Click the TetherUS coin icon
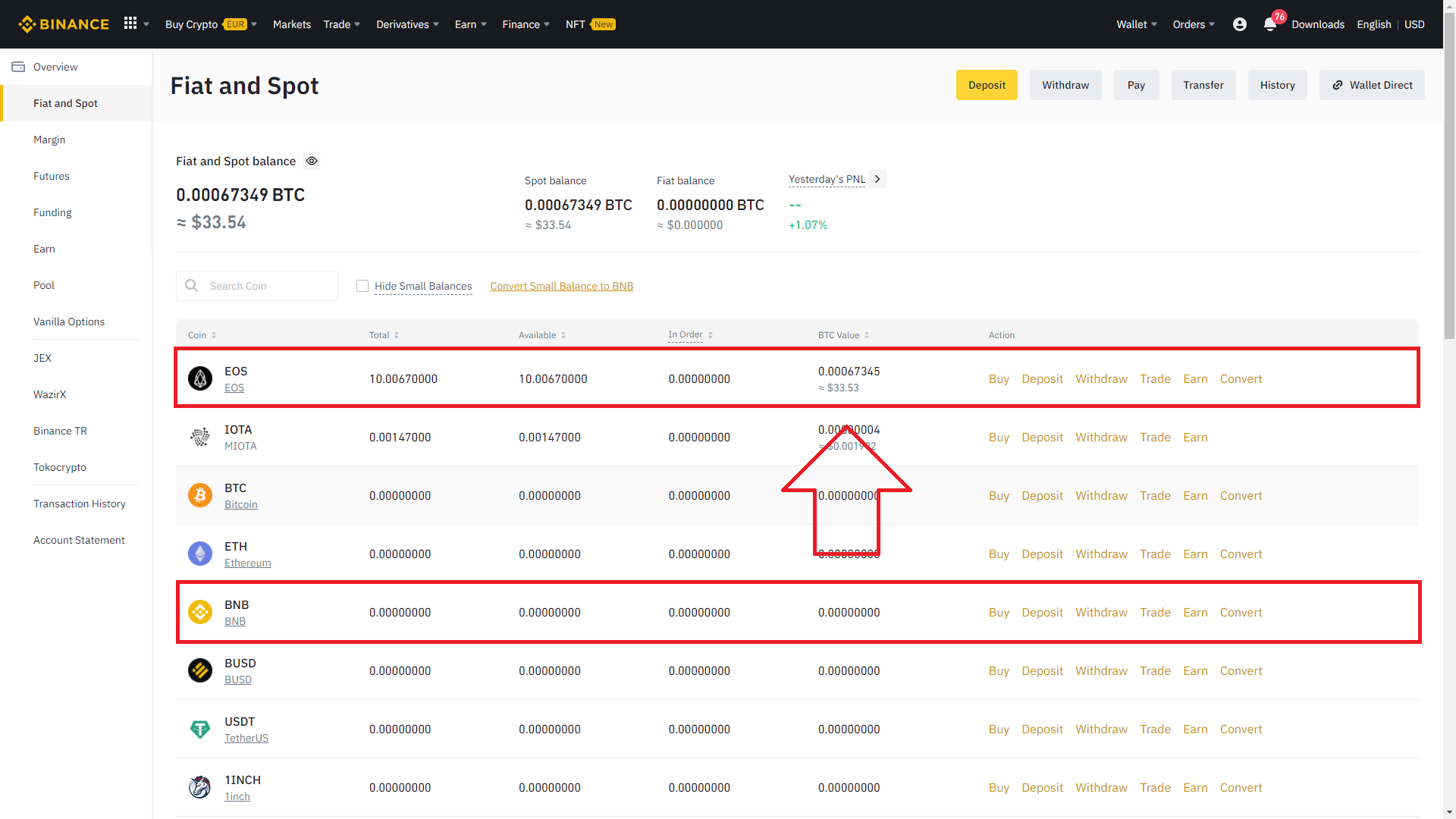1456x819 pixels. pos(200,729)
